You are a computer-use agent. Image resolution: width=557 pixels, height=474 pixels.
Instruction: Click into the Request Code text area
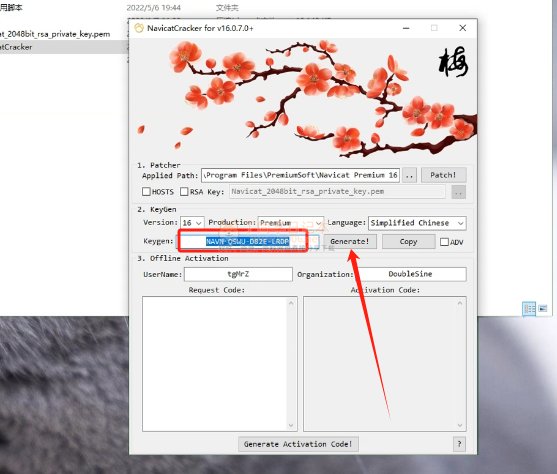(215, 364)
